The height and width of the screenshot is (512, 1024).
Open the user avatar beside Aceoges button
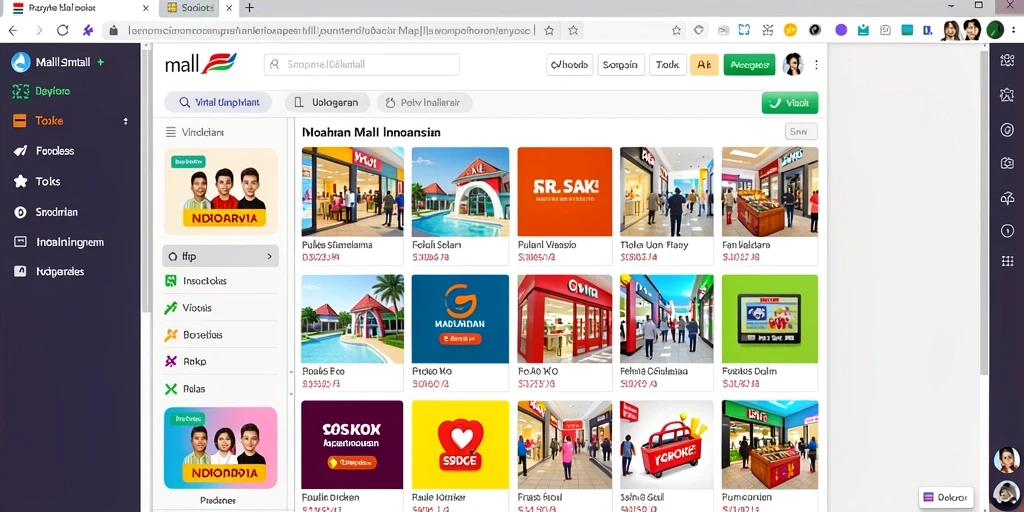point(793,64)
